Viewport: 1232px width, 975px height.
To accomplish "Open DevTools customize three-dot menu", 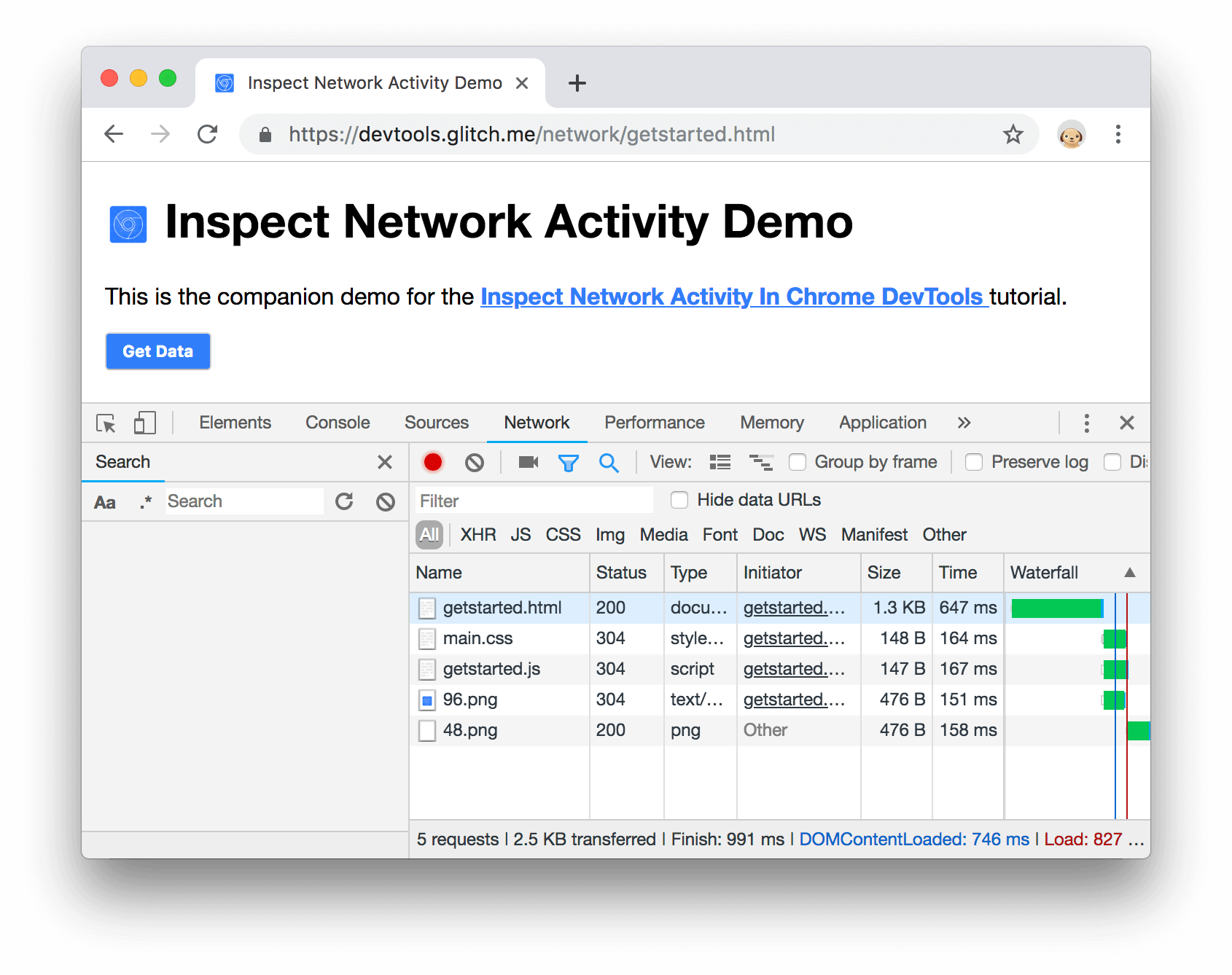I will 1086,423.
